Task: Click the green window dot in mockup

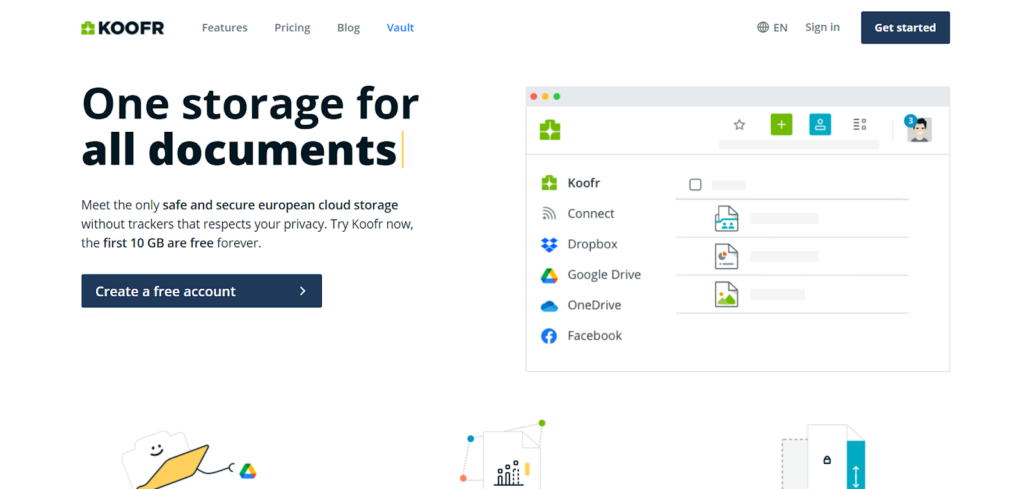Action: [x=557, y=97]
